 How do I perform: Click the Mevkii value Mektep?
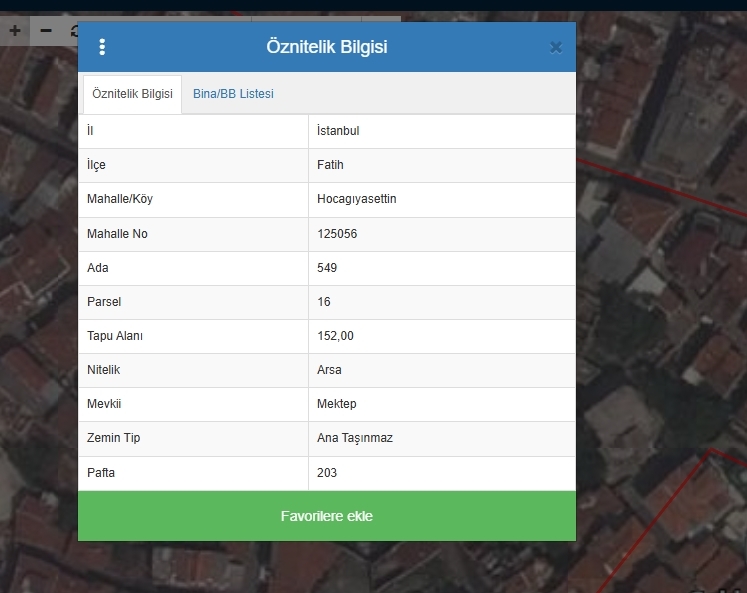pyautogui.click(x=336, y=404)
